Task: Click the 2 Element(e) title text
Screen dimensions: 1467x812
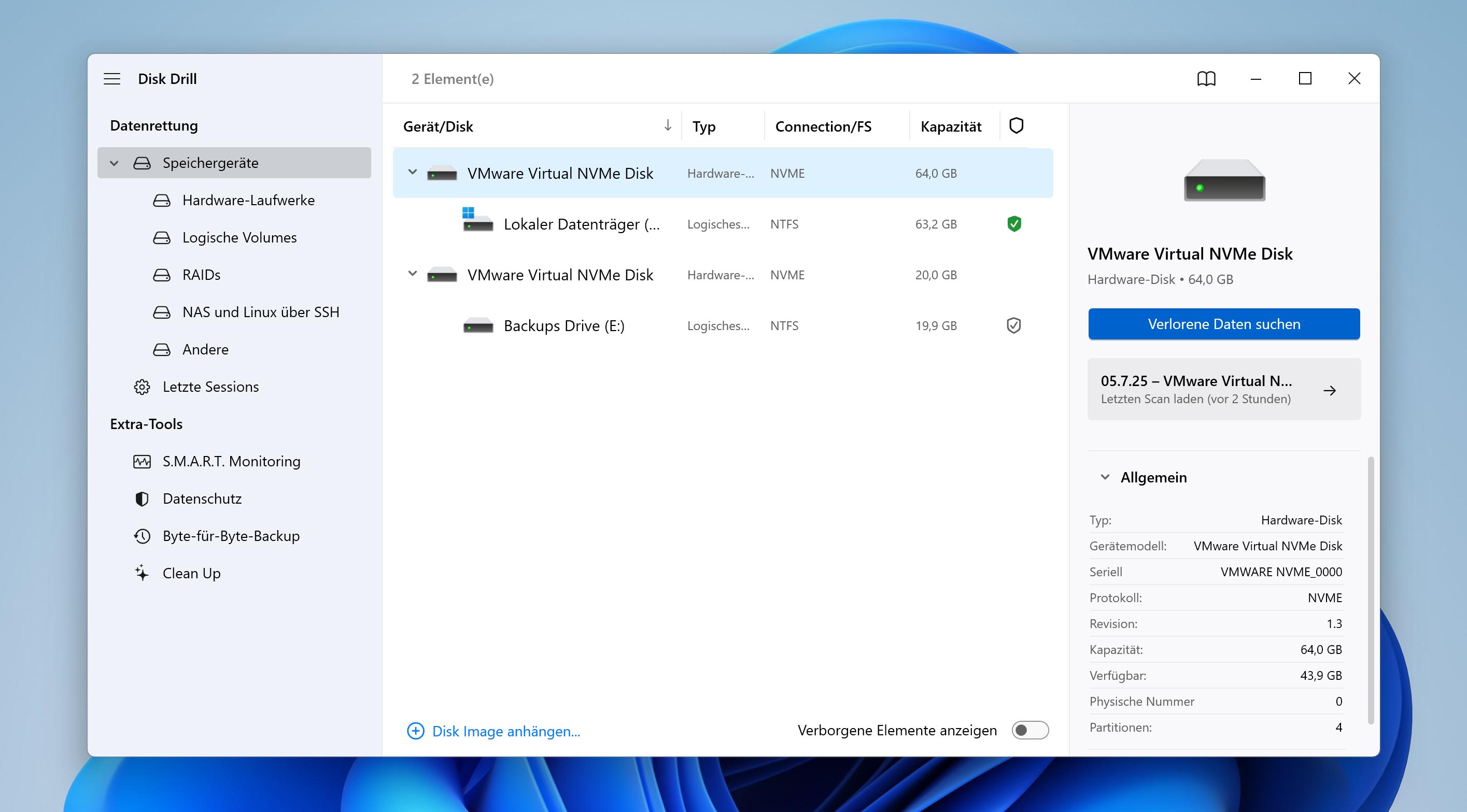Action: (452, 79)
